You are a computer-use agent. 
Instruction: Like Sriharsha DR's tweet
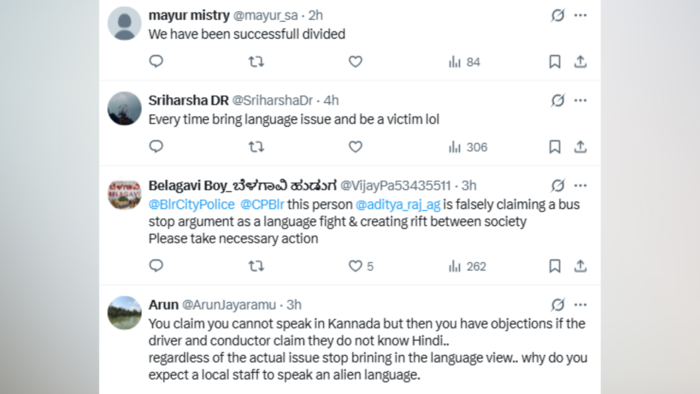(x=355, y=147)
